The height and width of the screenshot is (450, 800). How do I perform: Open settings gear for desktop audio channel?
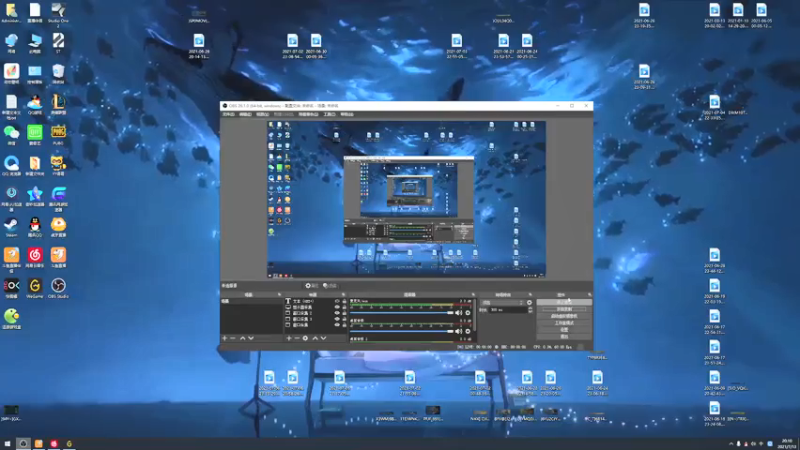tap(468, 332)
